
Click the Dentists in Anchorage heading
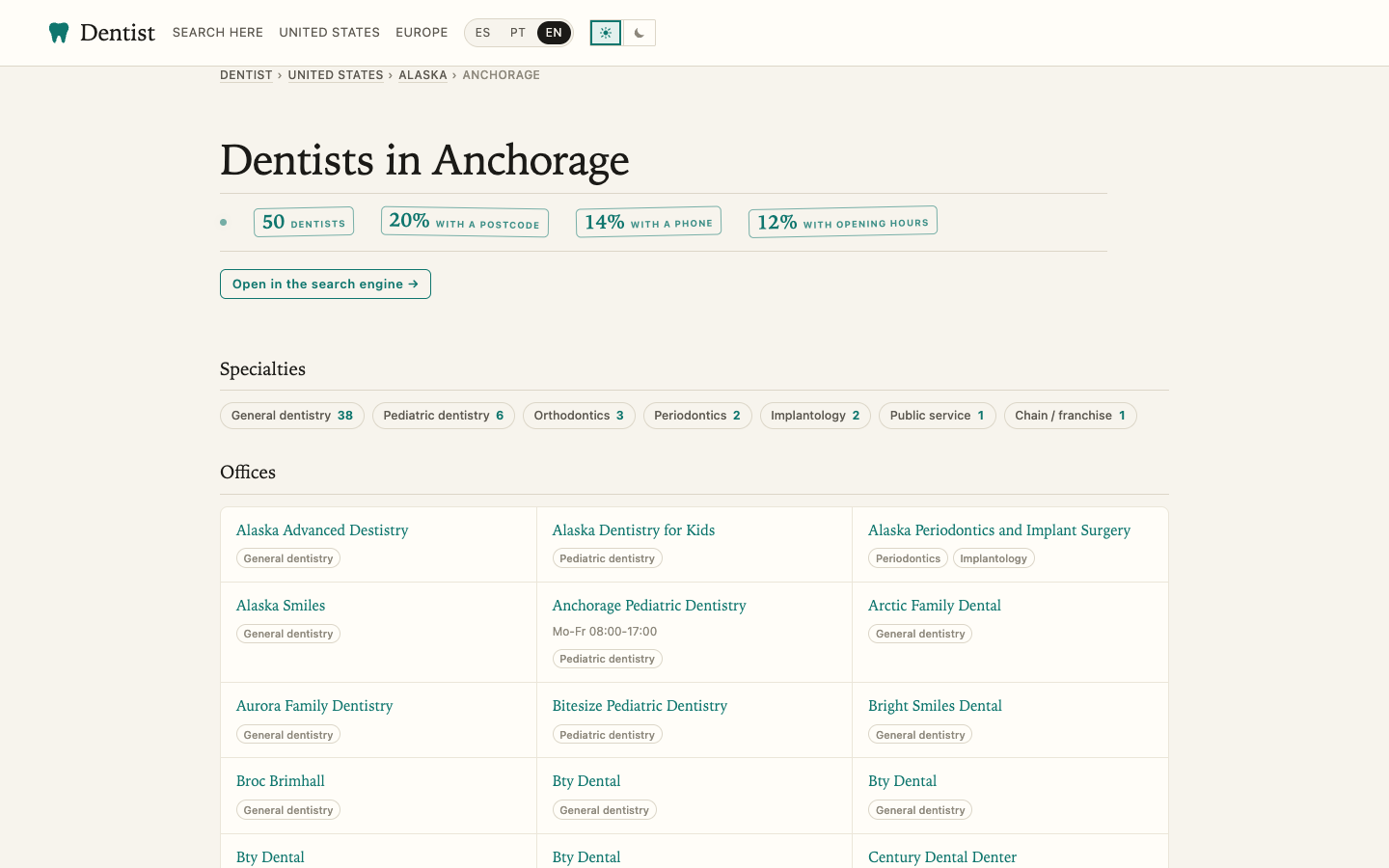click(x=424, y=160)
